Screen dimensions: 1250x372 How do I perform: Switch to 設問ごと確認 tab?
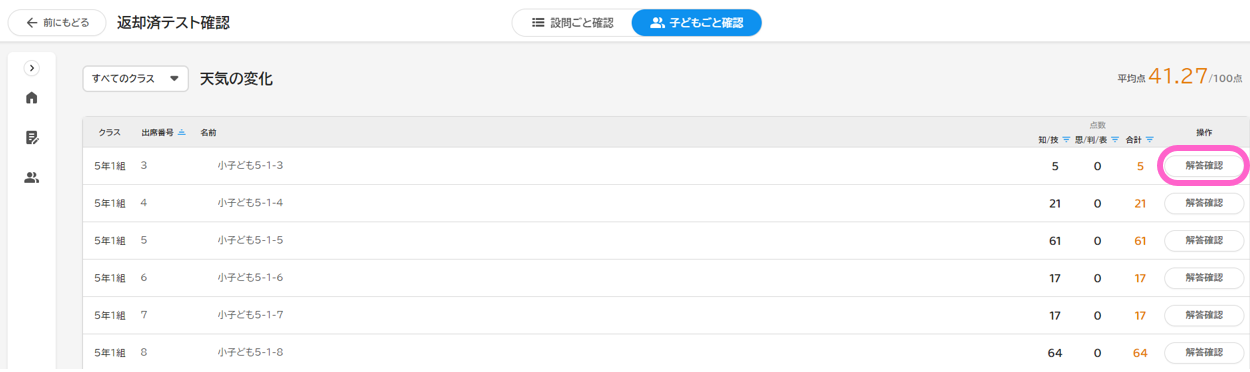click(x=572, y=22)
